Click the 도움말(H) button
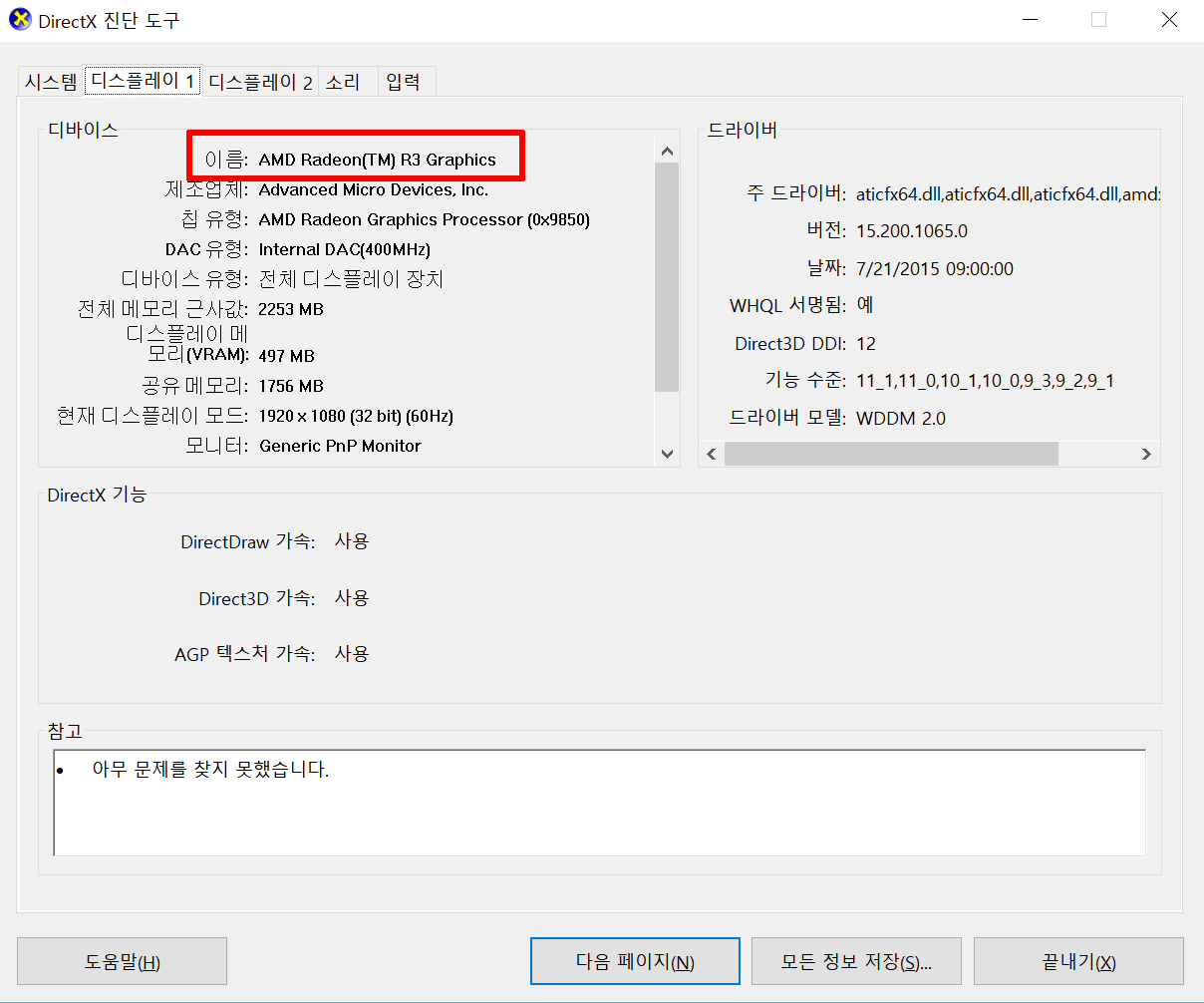 tap(123, 961)
